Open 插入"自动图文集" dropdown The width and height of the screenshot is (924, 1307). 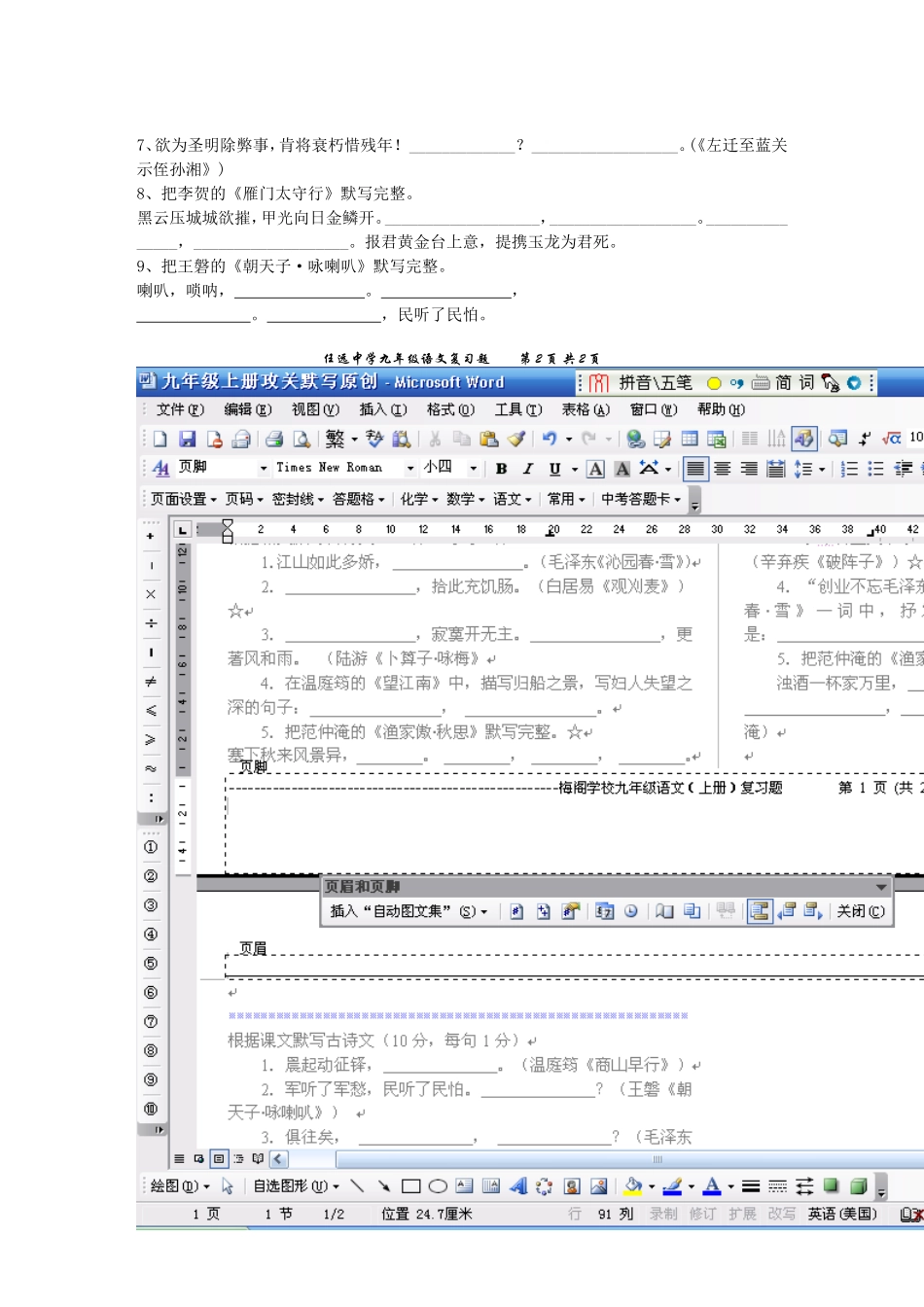(409, 911)
